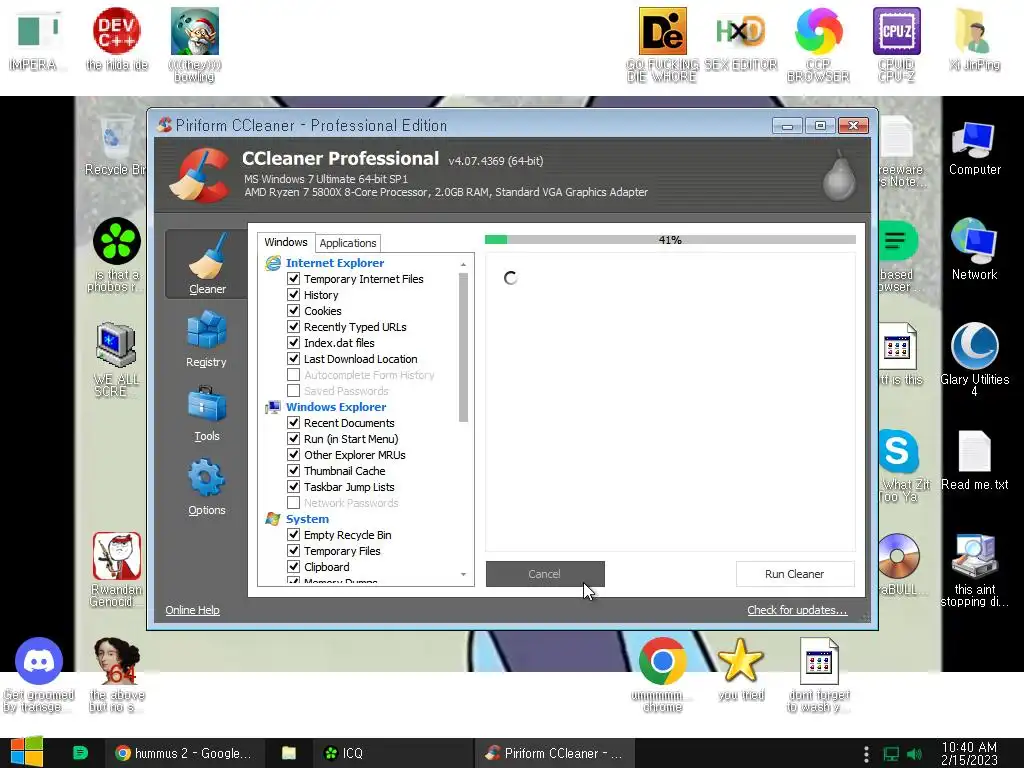Viewport: 1024px width, 768px height.
Task: Toggle Run (in Start Menu) checkbox
Action: pyautogui.click(x=294, y=439)
